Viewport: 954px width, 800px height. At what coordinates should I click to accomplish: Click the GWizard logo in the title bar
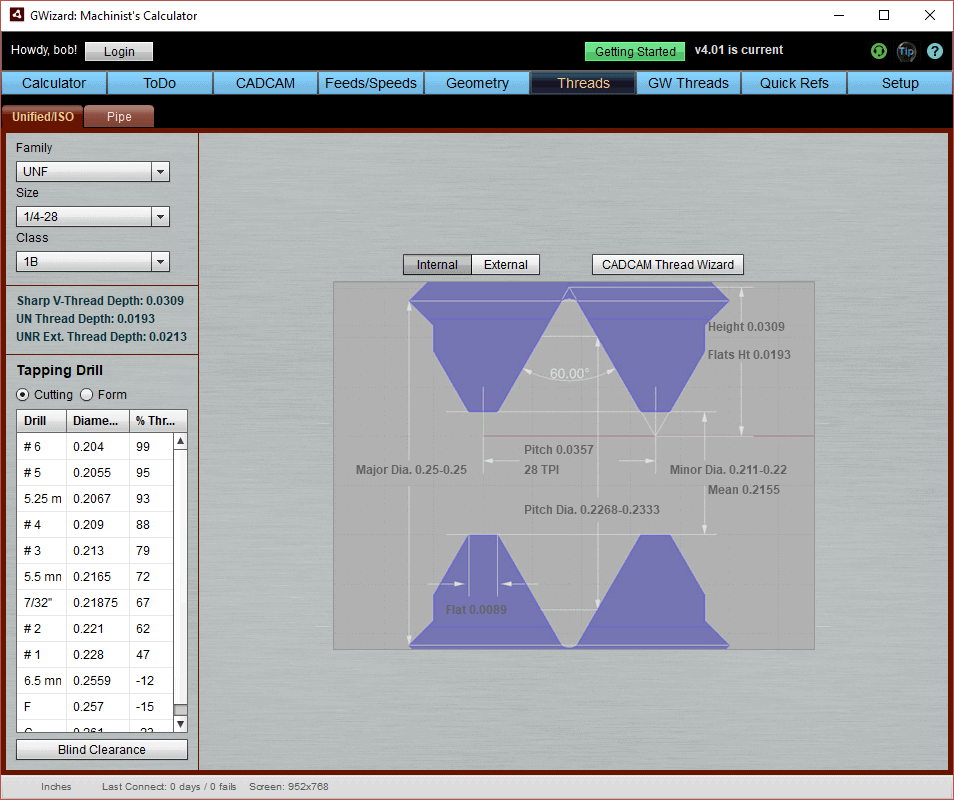17,15
